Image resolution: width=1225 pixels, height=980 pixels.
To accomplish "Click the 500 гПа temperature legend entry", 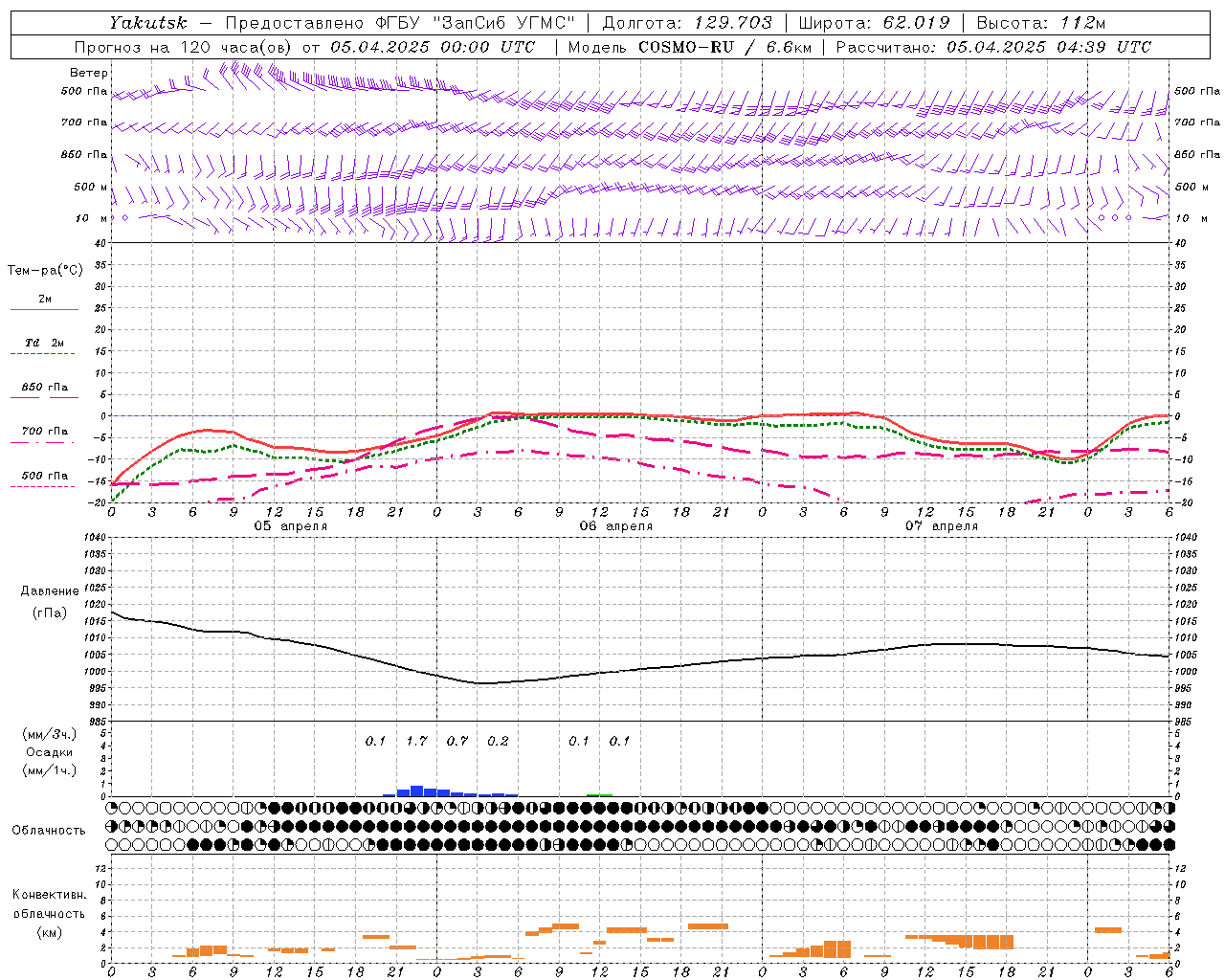I will (45, 476).
